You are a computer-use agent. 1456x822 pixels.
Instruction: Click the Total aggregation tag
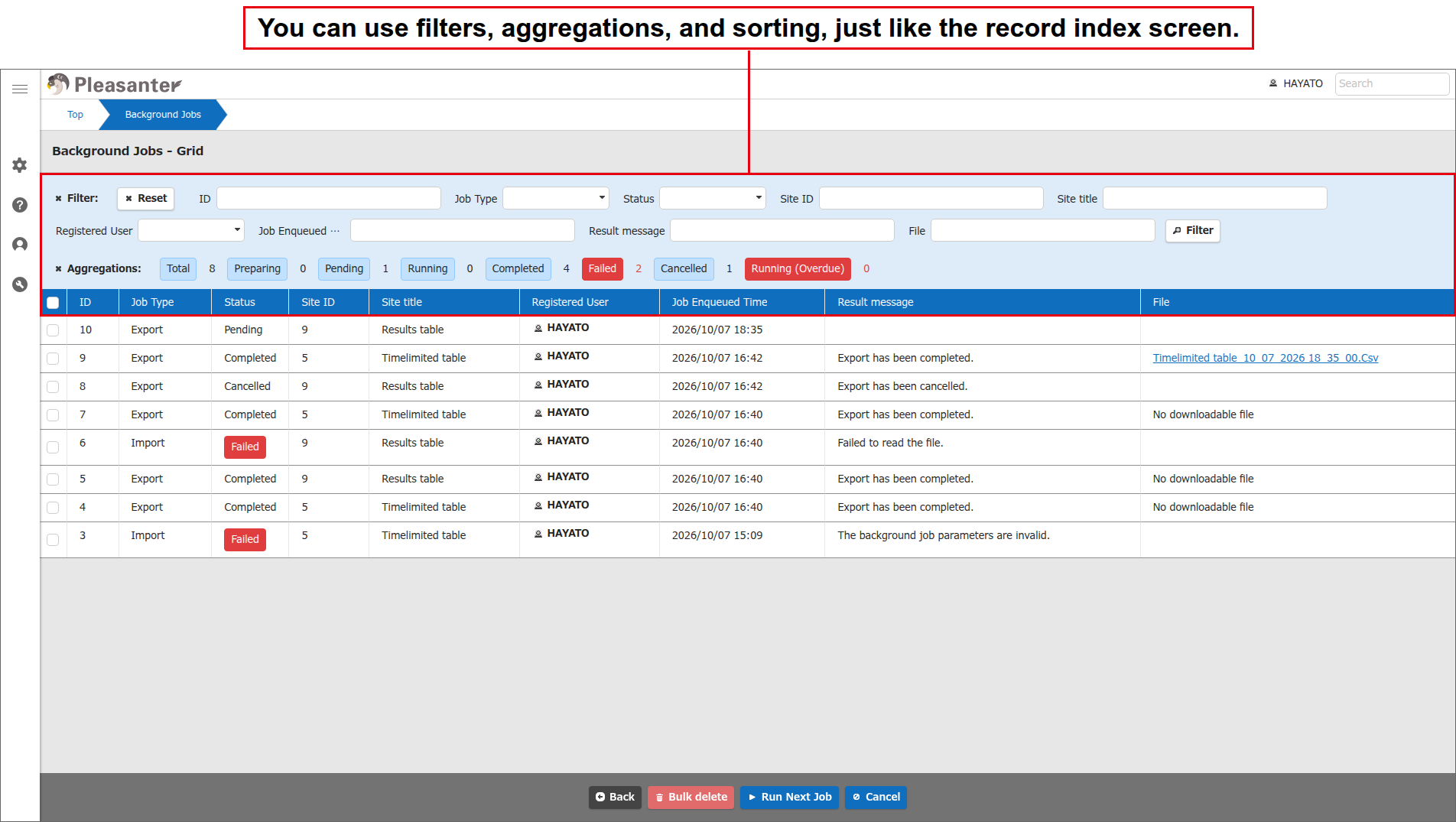click(x=178, y=268)
